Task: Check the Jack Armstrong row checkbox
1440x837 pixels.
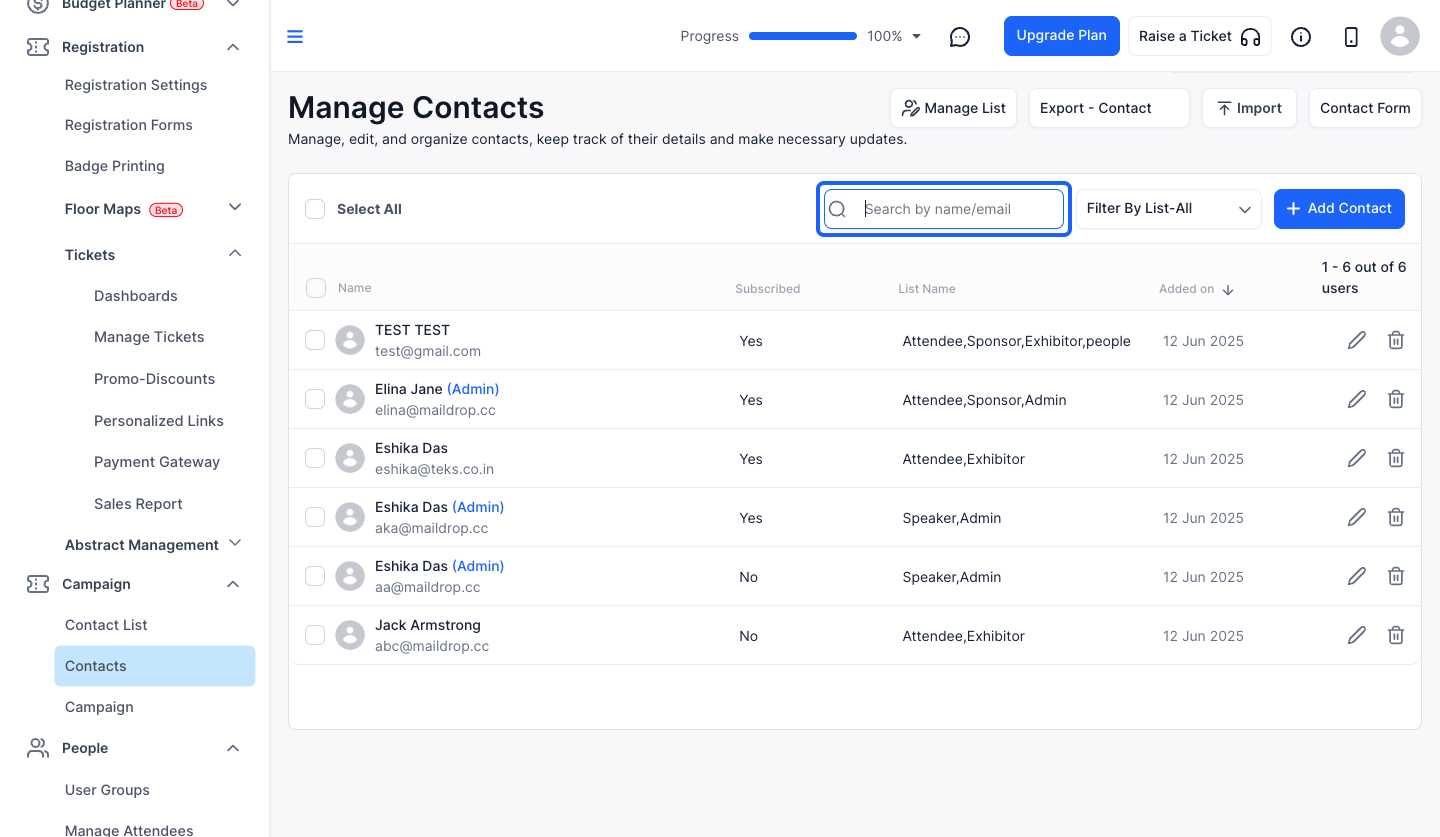Action: [315, 635]
